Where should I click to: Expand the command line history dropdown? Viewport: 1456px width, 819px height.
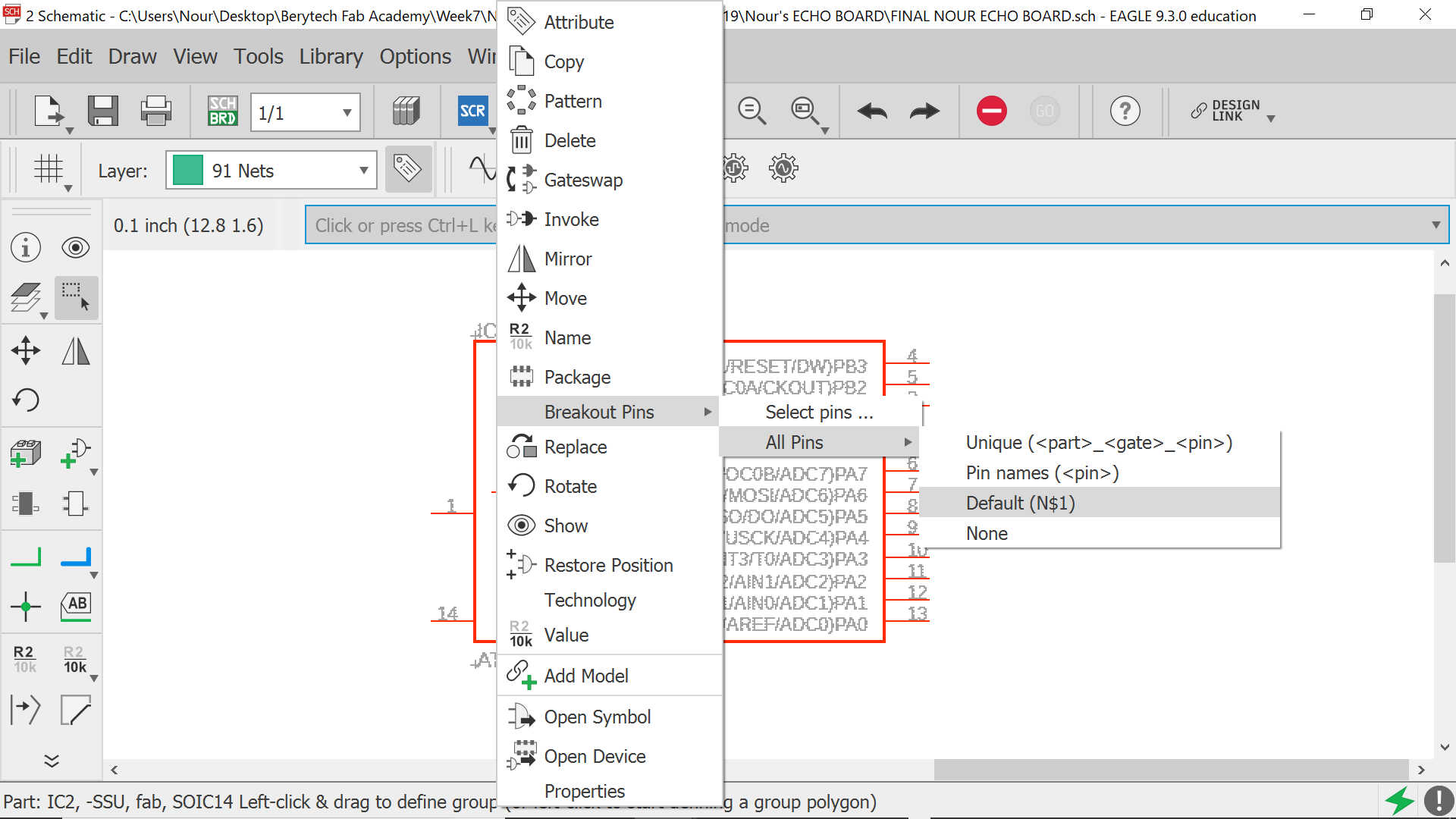click(1435, 225)
